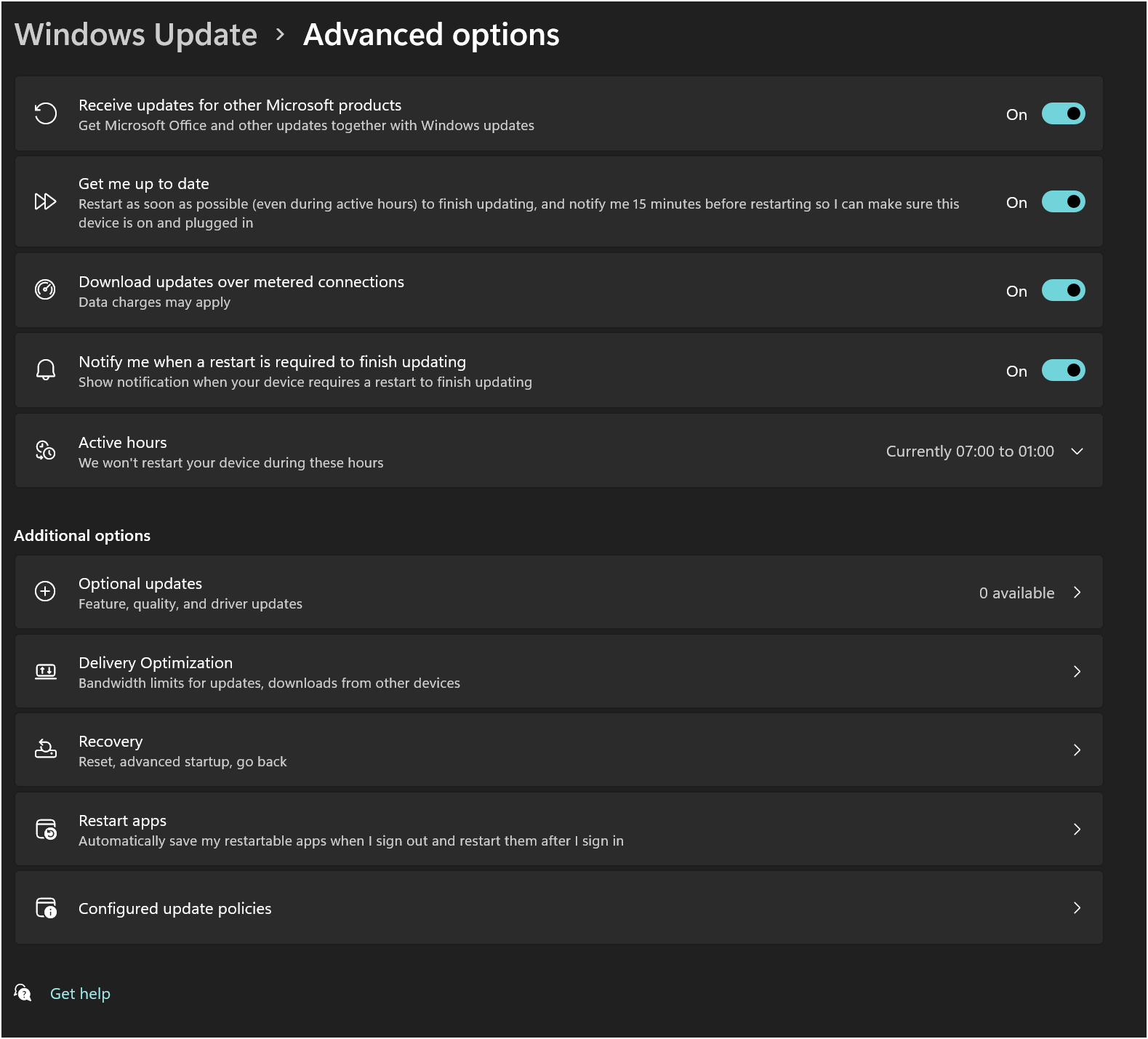Viewport: 1148px width, 1039px height.
Task: Click the Recovery icon
Action: pyautogui.click(x=46, y=750)
